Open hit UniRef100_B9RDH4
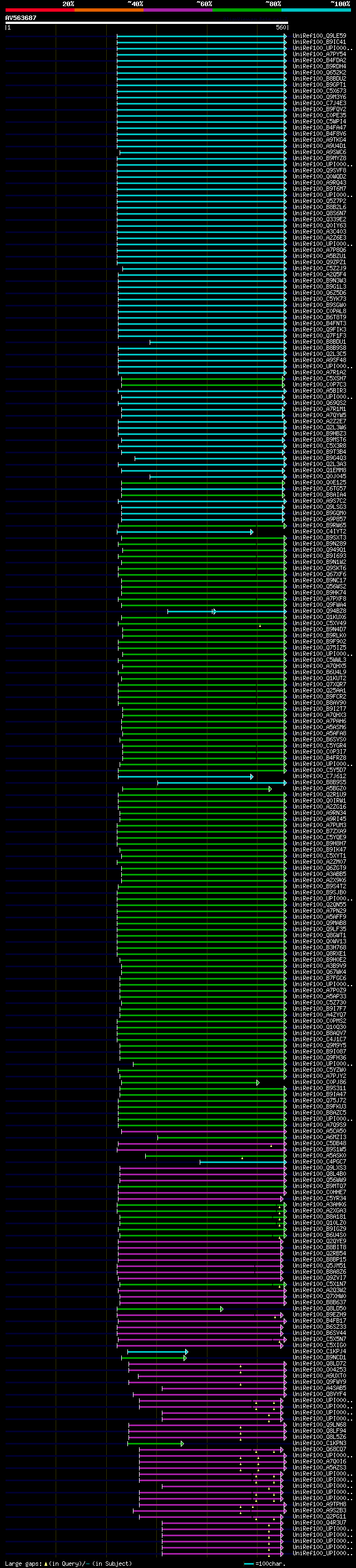This screenshot has height=1568, width=356. click(x=319, y=66)
